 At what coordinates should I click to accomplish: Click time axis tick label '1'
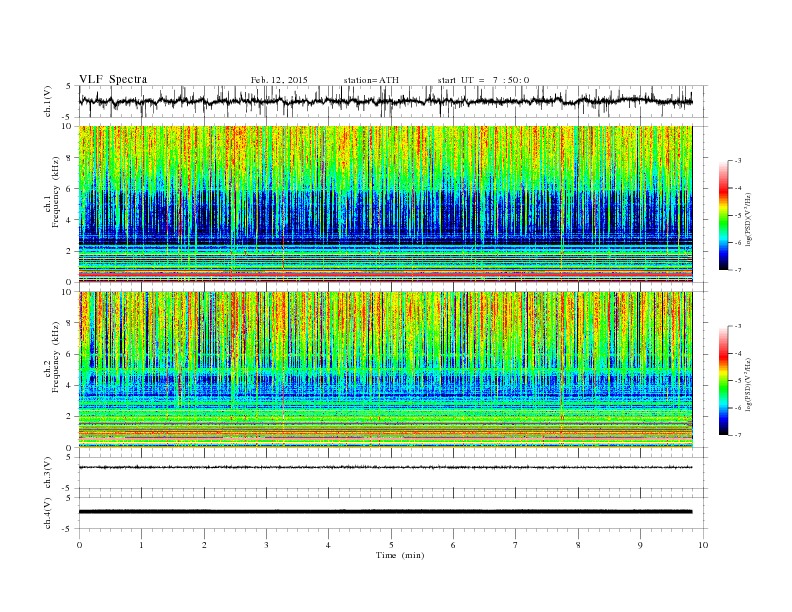[x=141, y=545]
